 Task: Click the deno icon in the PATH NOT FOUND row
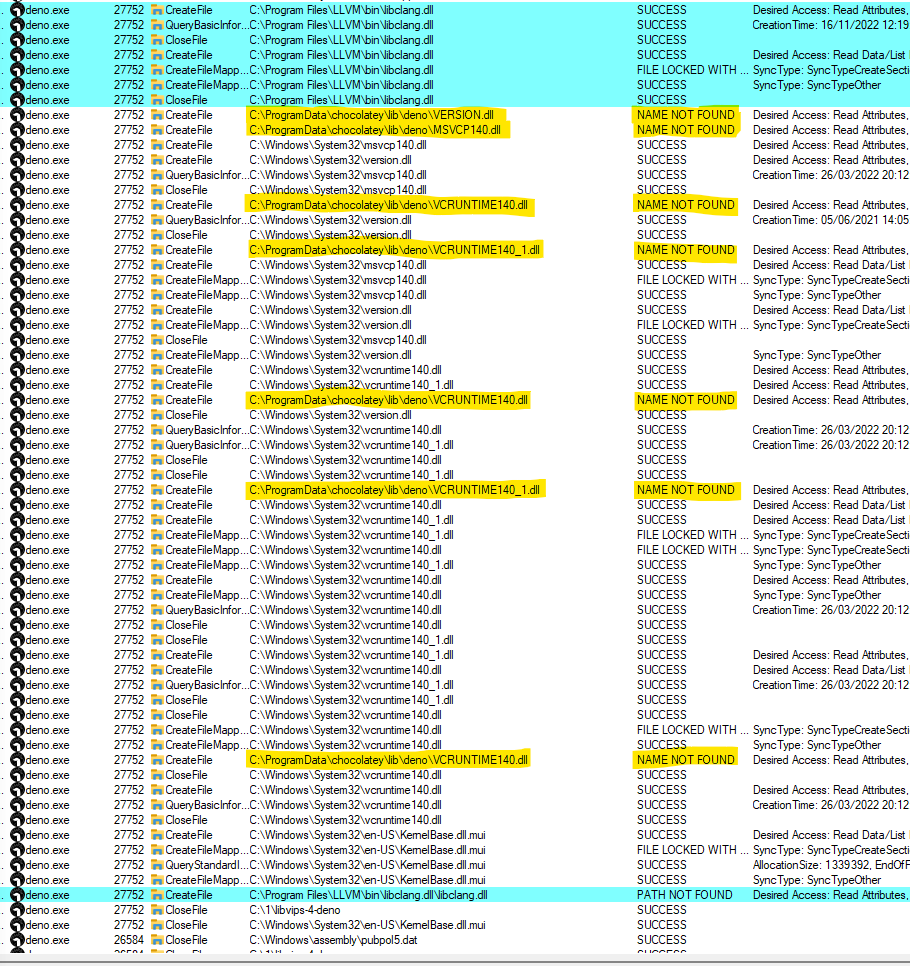[18, 895]
